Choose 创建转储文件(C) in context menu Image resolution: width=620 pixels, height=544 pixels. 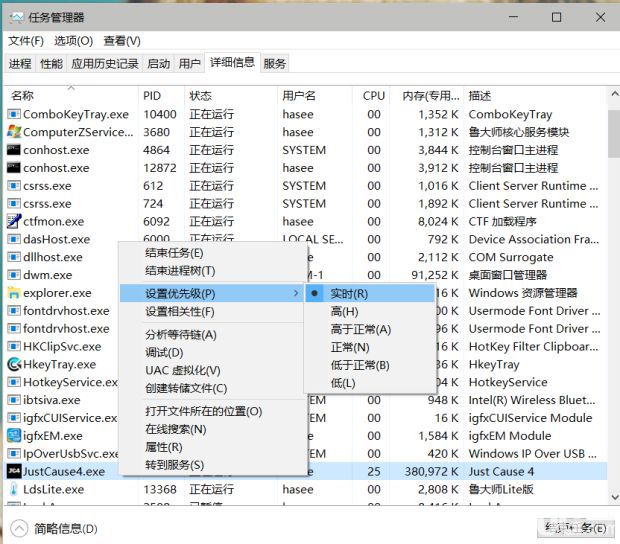212,388
